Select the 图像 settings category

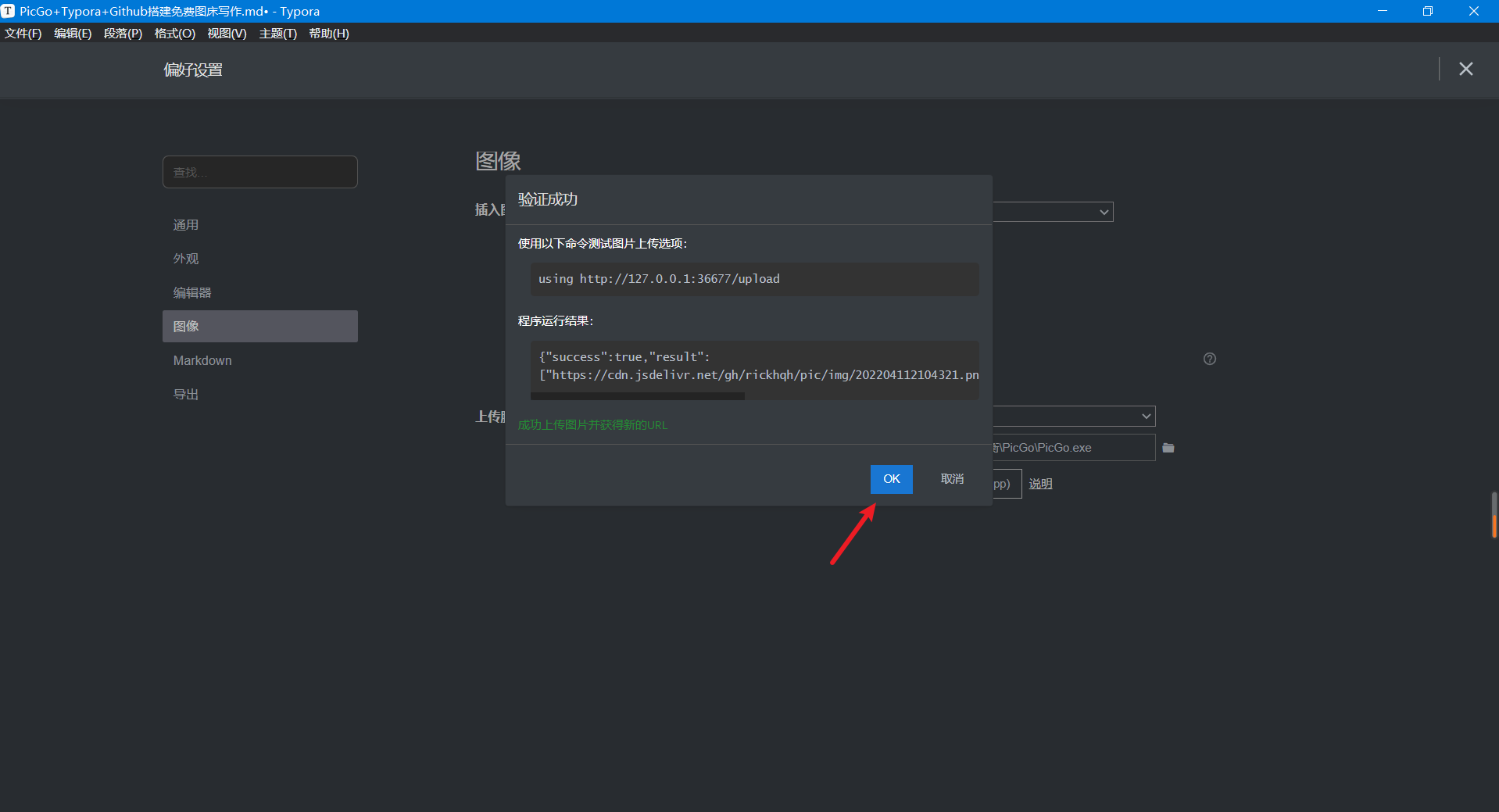pos(260,326)
